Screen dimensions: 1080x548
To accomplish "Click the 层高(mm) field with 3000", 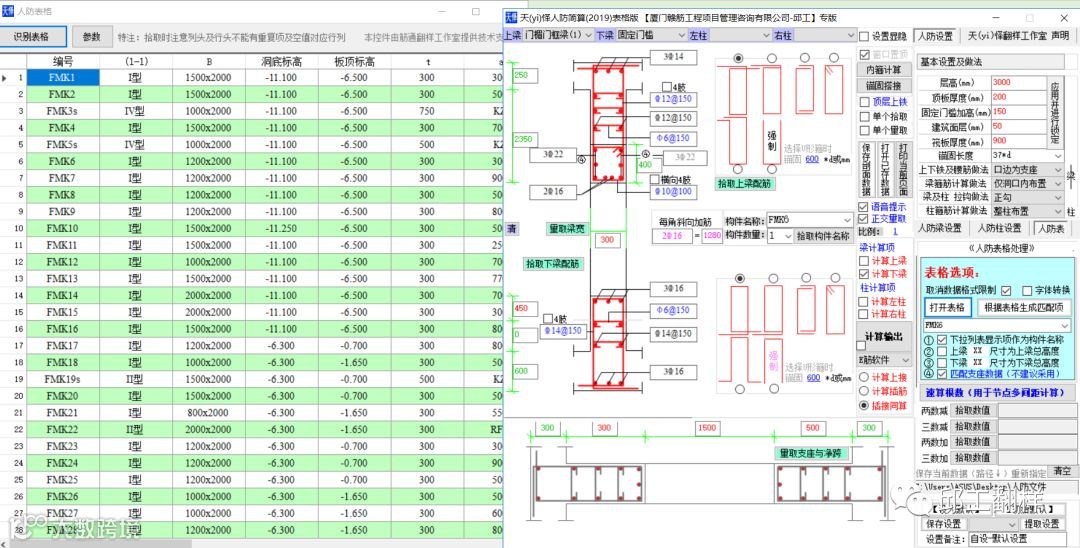I will tap(1019, 83).
